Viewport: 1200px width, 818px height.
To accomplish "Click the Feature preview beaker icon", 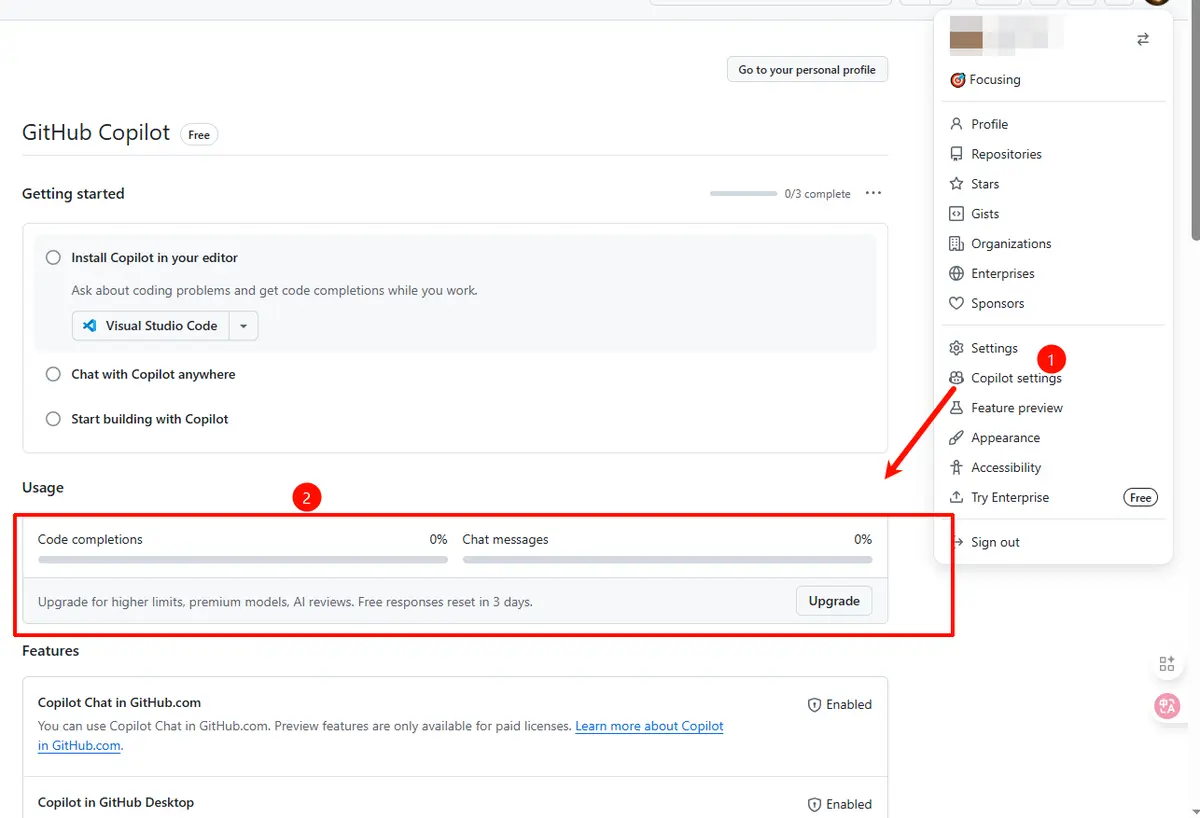I will pyautogui.click(x=956, y=408).
